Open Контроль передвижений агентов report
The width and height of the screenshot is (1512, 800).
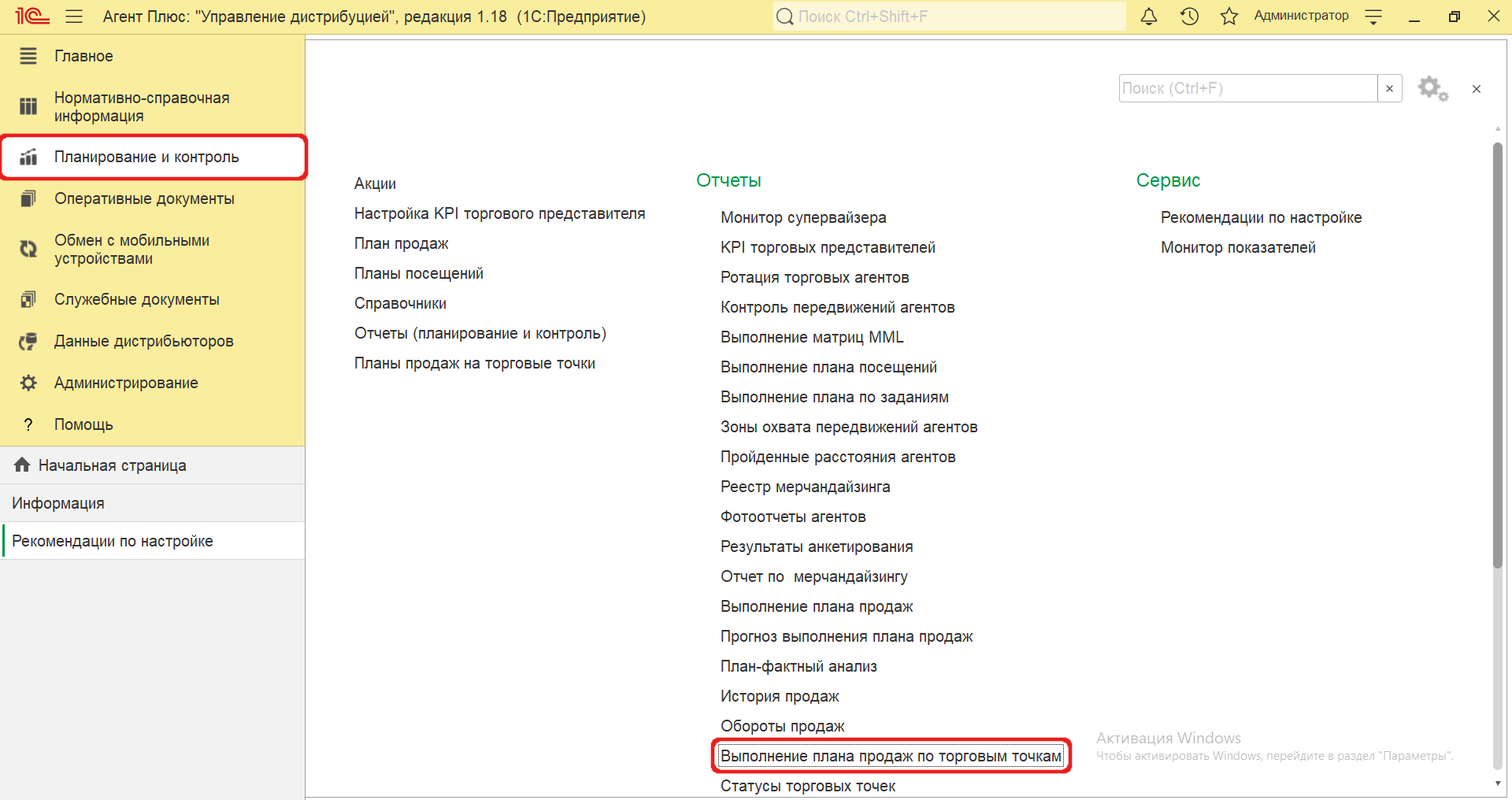click(838, 307)
